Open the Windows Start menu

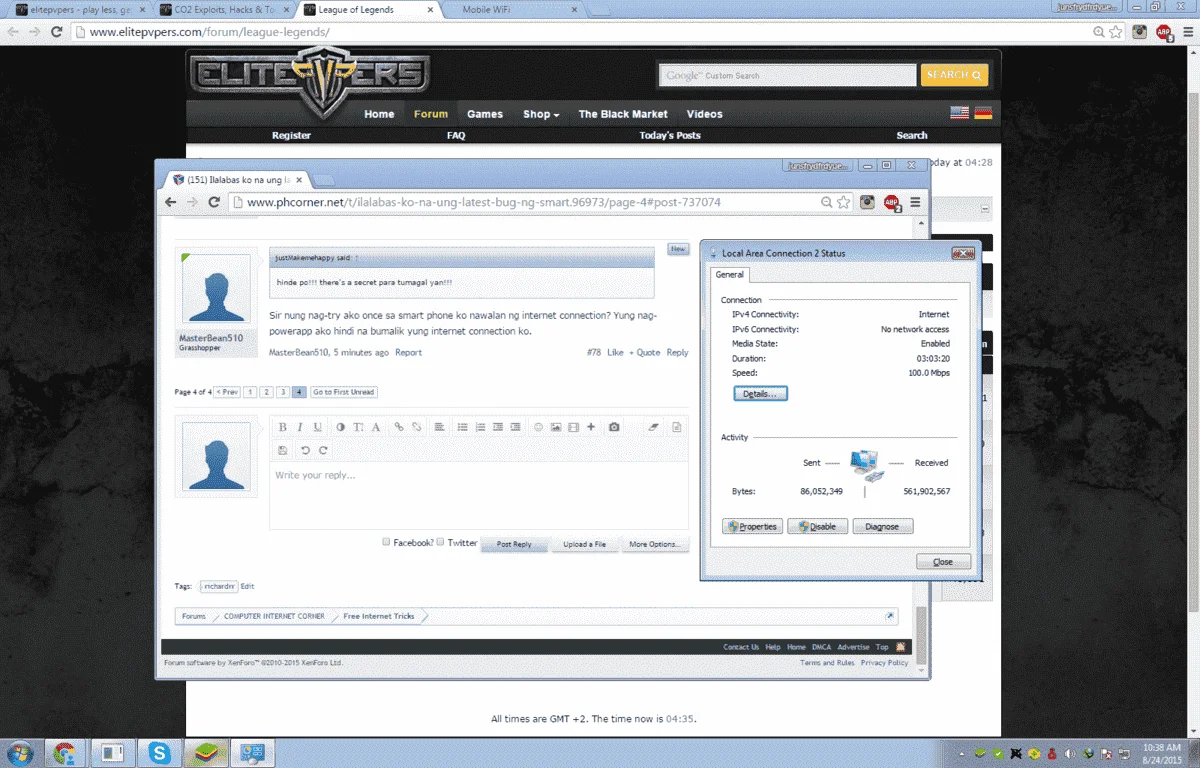(x=19, y=752)
